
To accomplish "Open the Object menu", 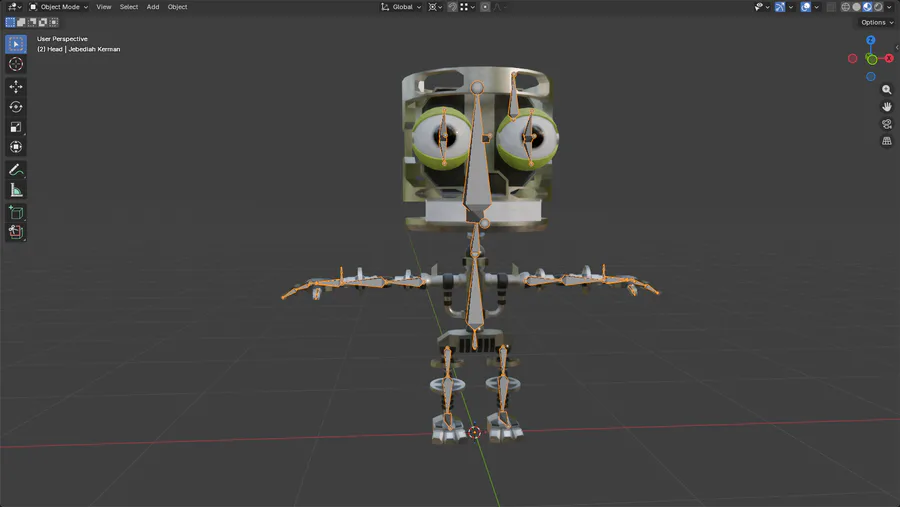I will (x=177, y=7).
